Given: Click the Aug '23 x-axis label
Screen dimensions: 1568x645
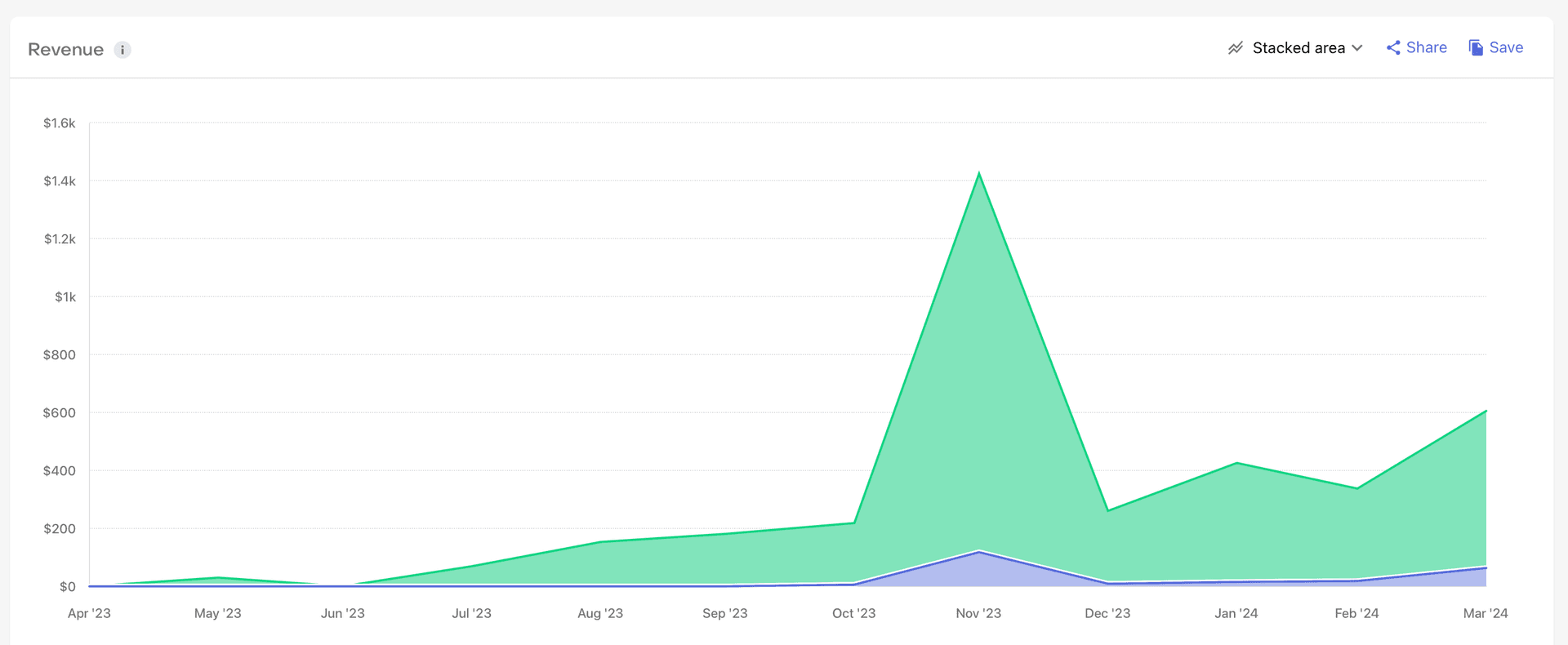Looking at the screenshot, I should [600, 613].
